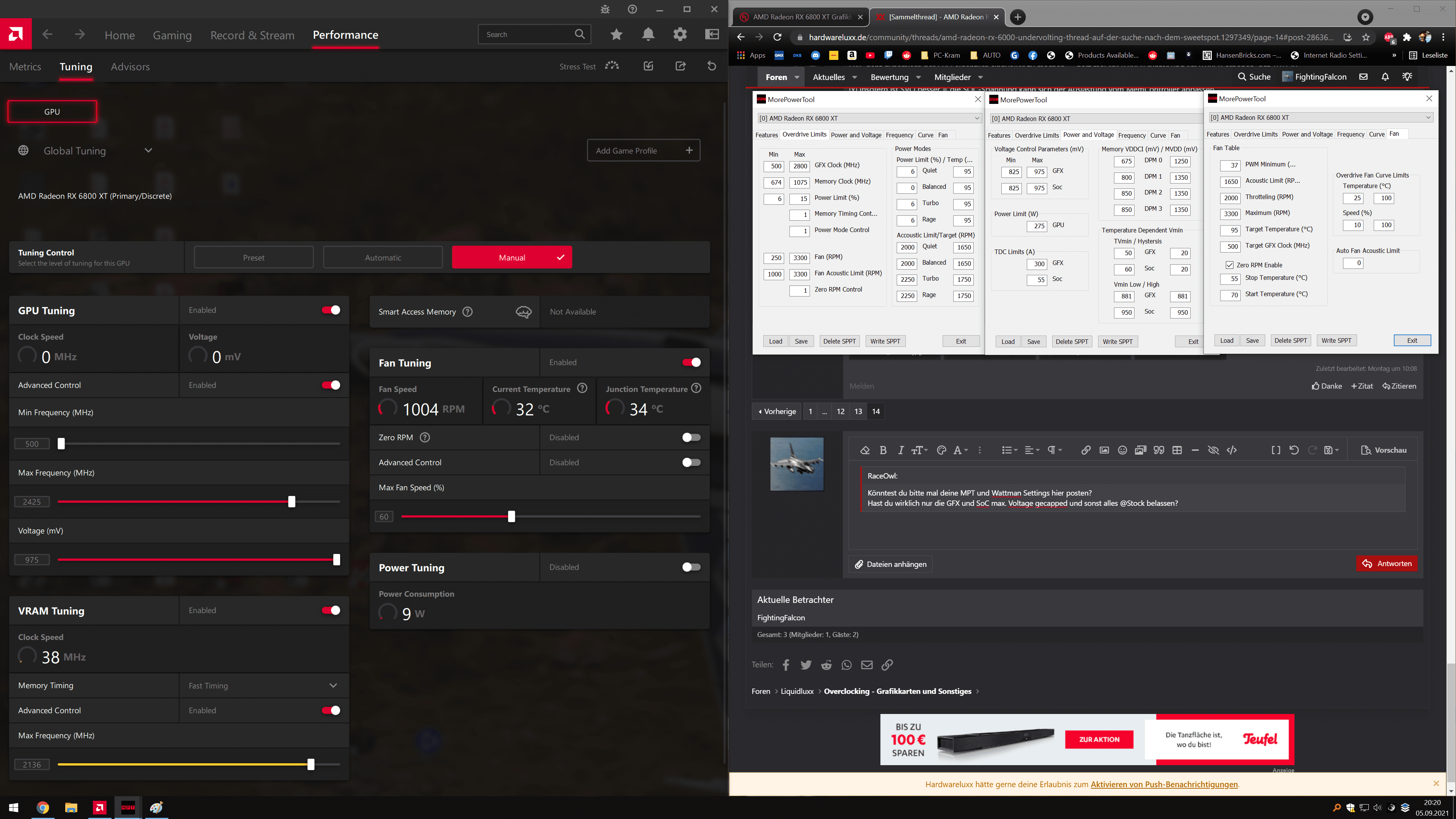Click the undo icon in forum editor
Viewport: 1456px width, 819px height.
click(x=1294, y=450)
